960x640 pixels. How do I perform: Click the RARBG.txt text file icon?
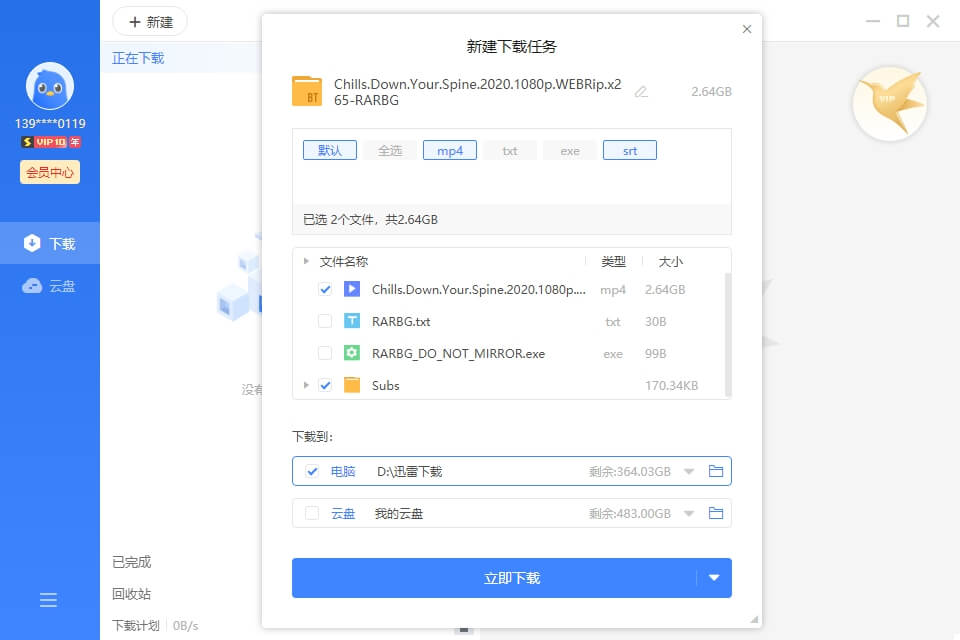[x=351, y=321]
